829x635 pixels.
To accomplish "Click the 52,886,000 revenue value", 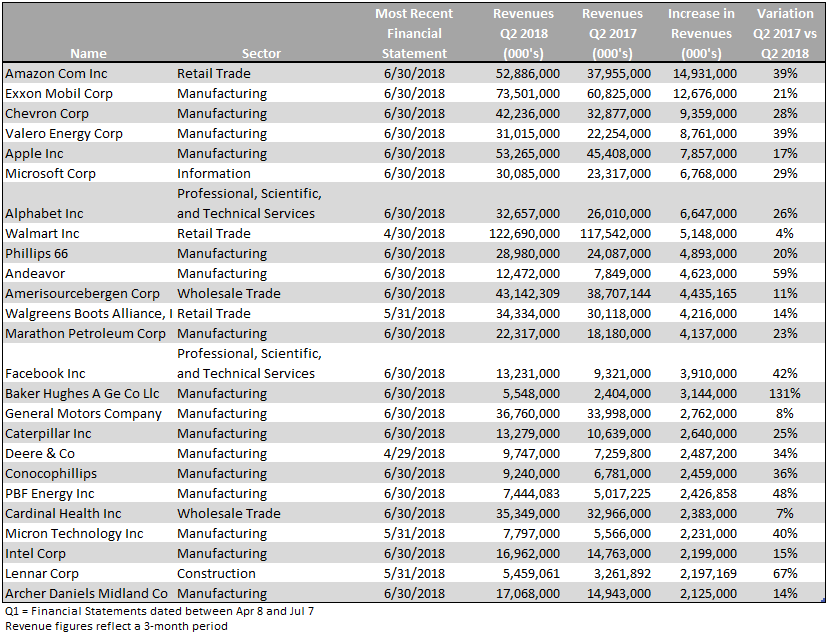I will (x=528, y=73).
